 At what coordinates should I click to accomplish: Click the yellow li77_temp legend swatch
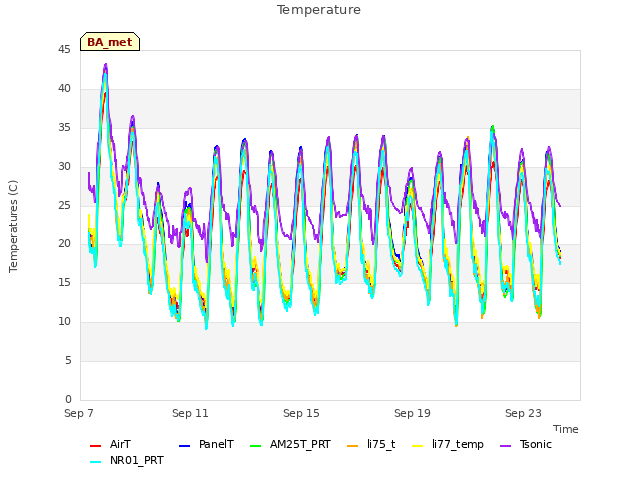tap(418, 446)
